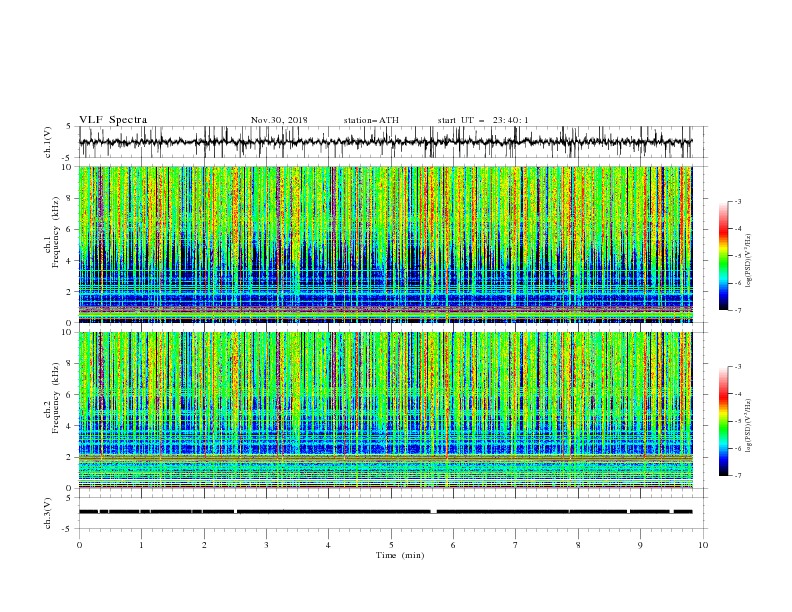The image size is (792, 612).
Task: Click the log(PSD) label beside ch.1 color bar
Action: click(749, 261)
